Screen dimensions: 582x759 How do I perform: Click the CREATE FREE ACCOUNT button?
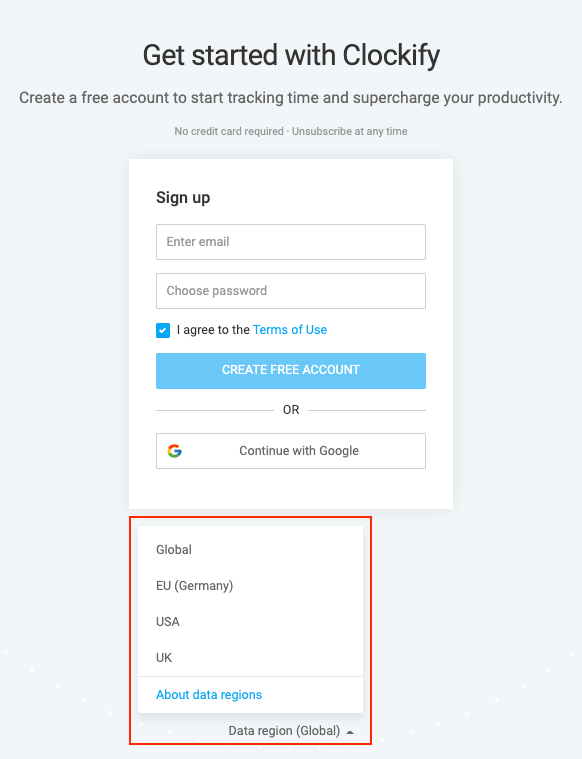click(291, 371)
